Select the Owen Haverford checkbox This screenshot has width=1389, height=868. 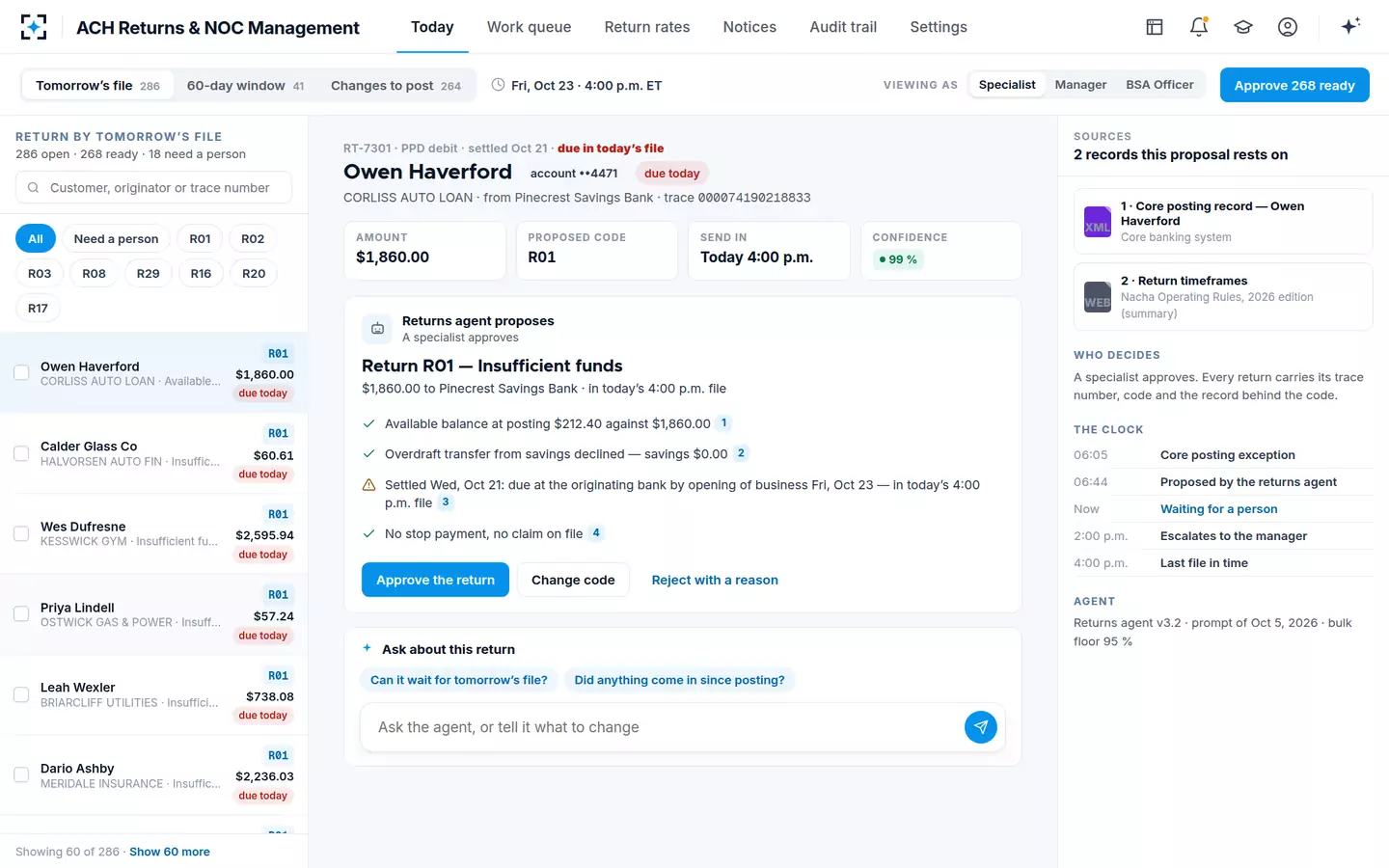(x=21, y=372)
